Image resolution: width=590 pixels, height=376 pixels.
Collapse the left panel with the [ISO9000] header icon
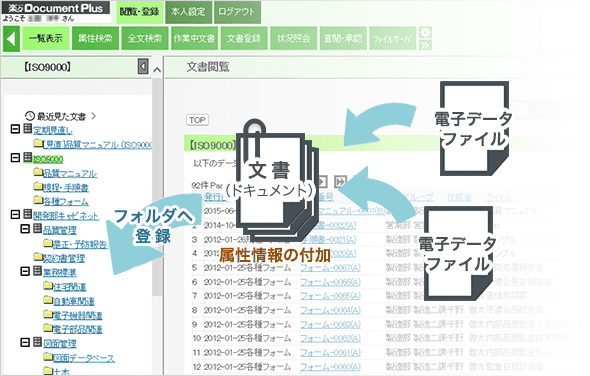[143, 67]
